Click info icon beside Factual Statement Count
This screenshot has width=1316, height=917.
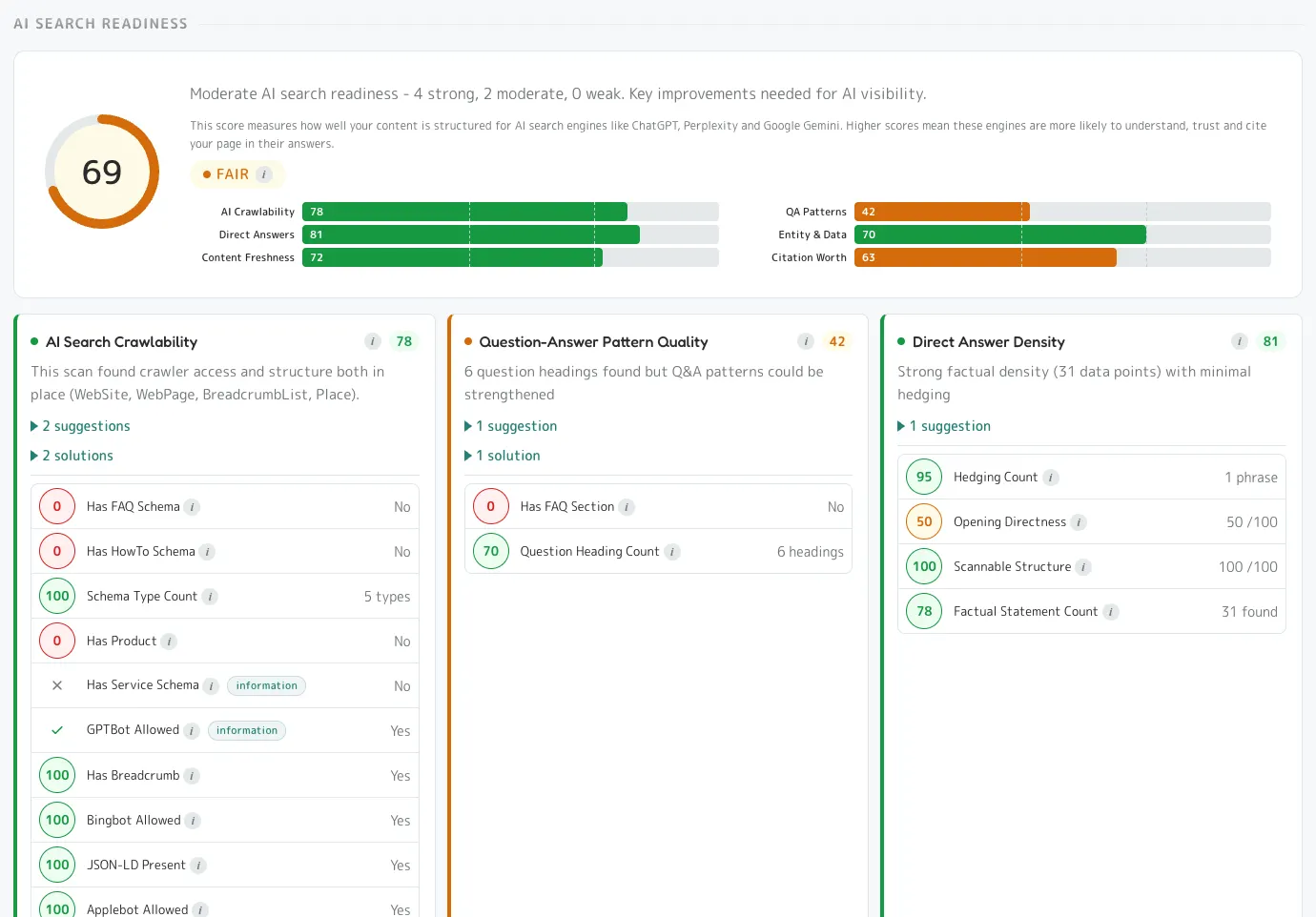pos(1111,612)
